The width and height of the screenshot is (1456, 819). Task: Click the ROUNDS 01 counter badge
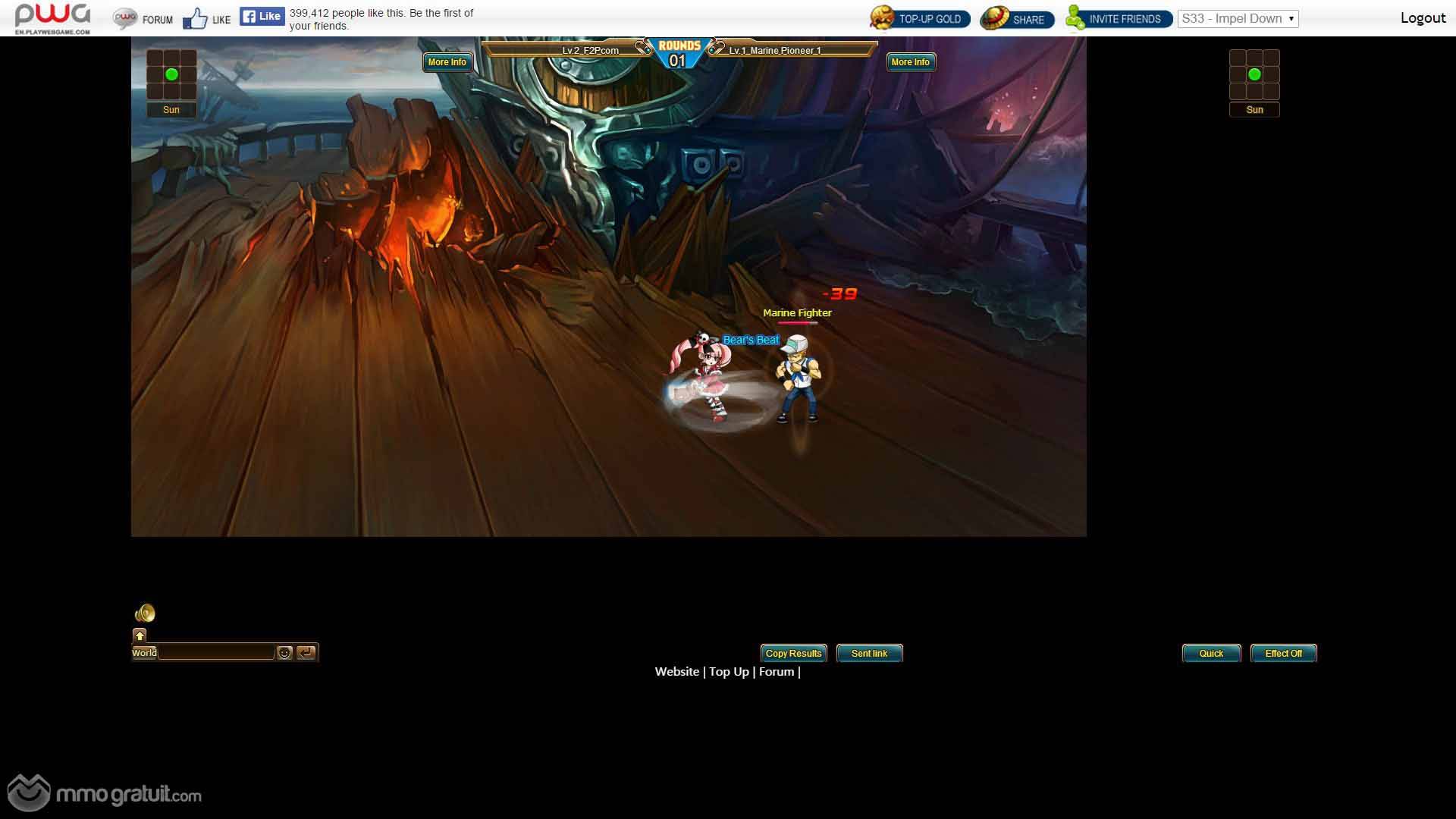(679, 53)
